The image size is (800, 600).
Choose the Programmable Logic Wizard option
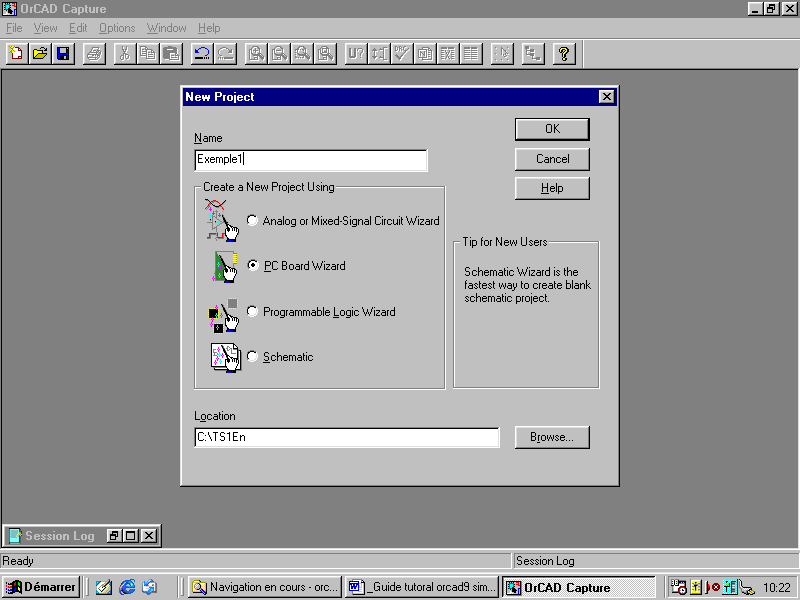252,311
